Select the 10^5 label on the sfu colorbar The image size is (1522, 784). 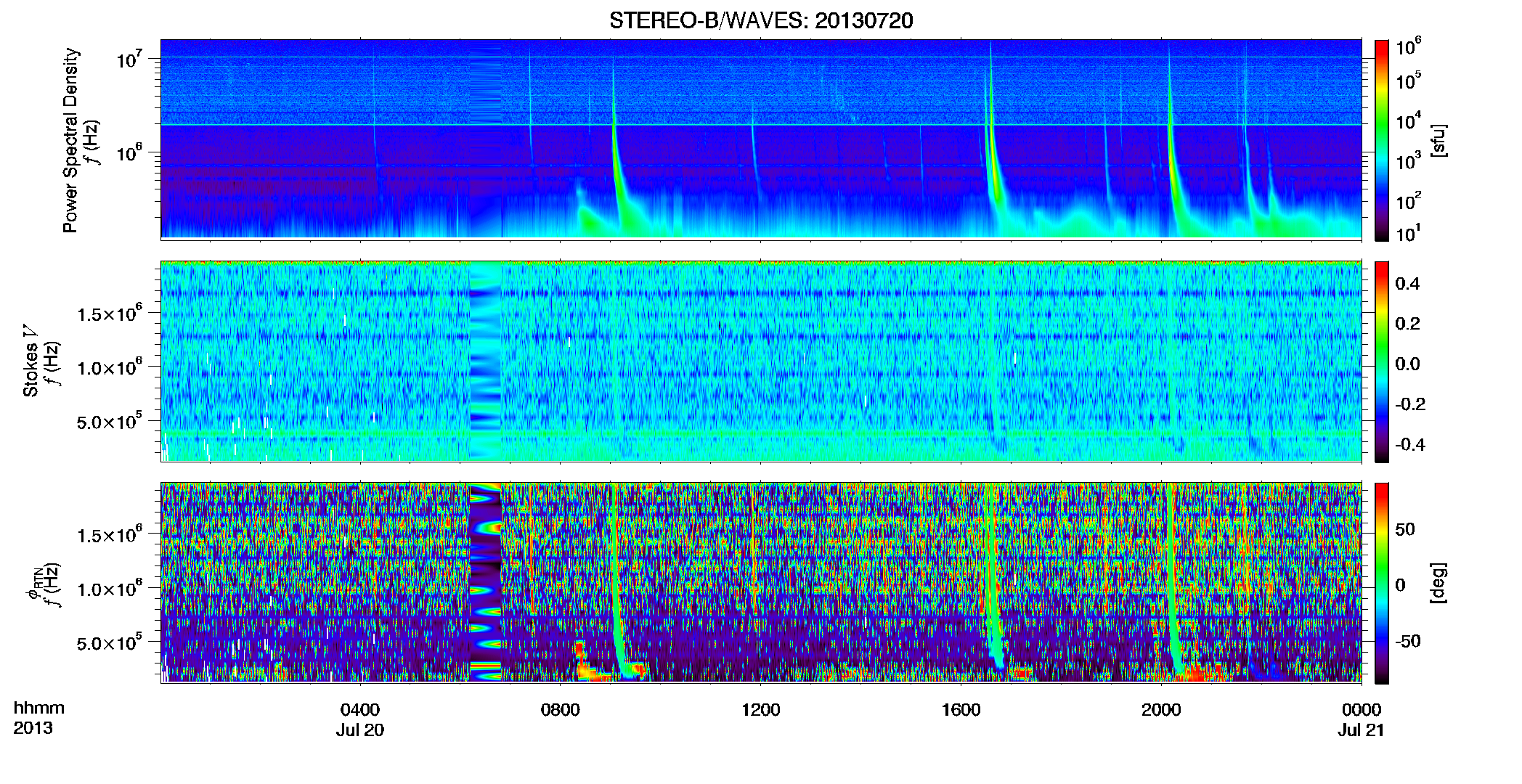click(1408, 81)
